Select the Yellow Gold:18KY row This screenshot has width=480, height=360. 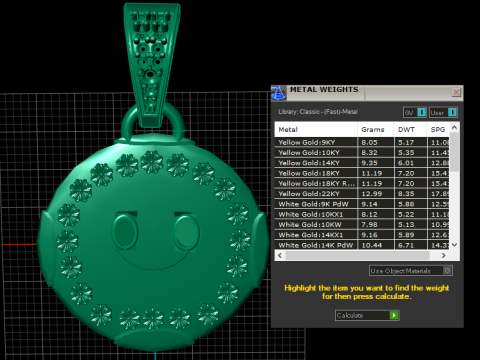pyautogui.click(x=362, y=173)
